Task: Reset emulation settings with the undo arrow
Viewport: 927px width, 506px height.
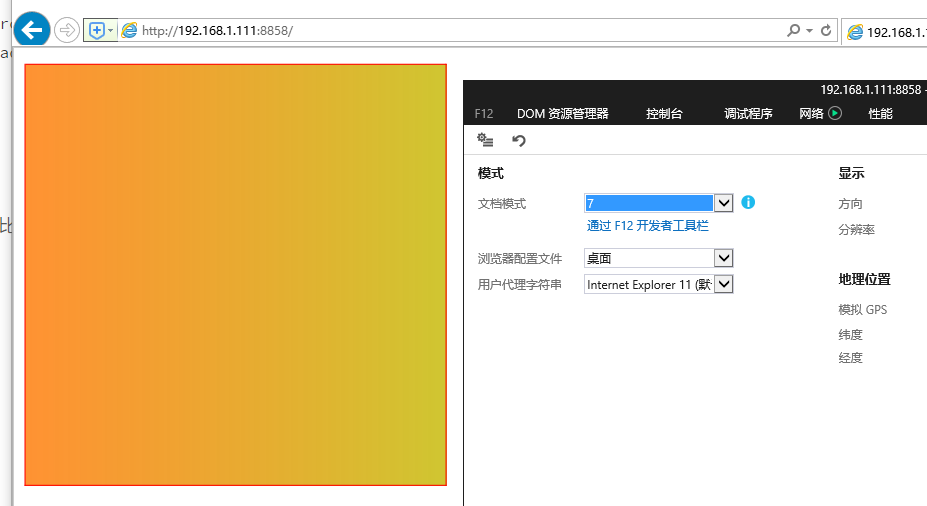Action: (x=518, y=141)
